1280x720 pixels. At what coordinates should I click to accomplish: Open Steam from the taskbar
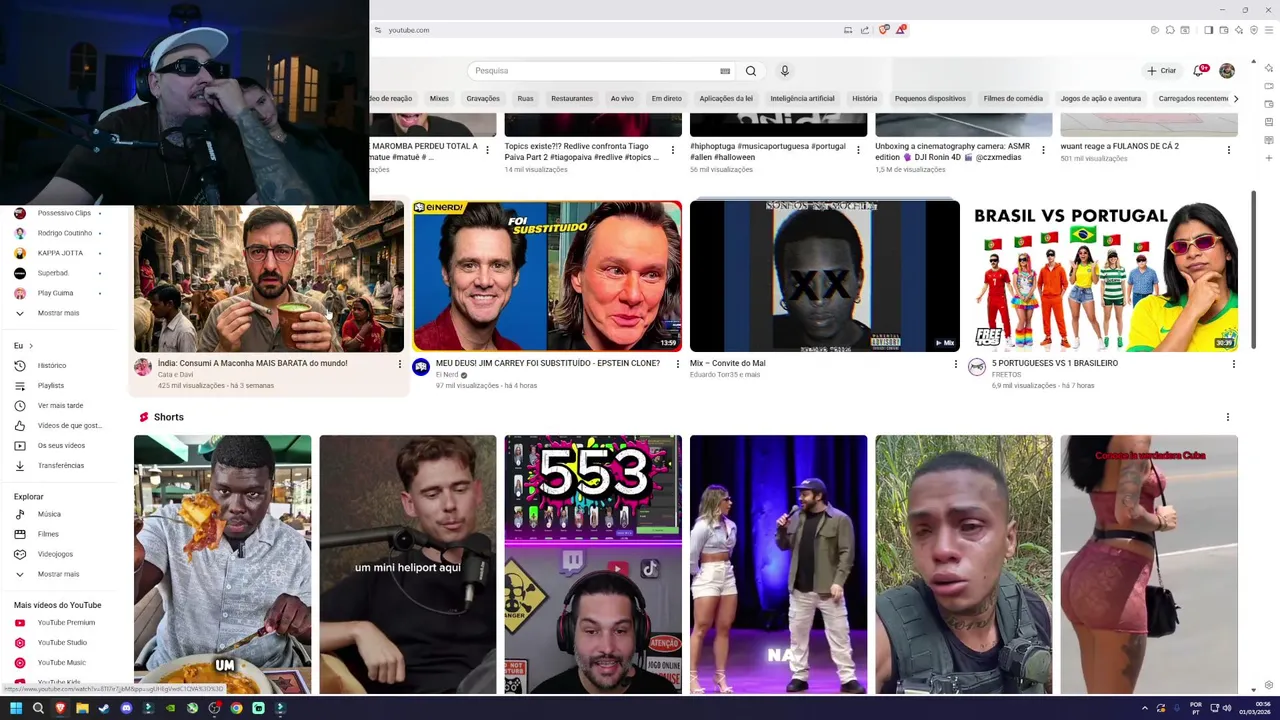click(x=104, y=708)
